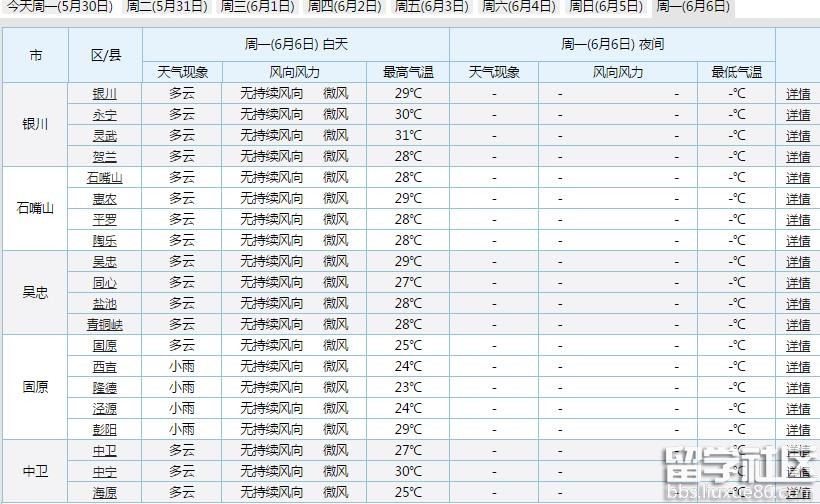820x504 pixels.
Task: Open 详情 for the 彭阳 row
Action: pyautogui.click(x=797, y=430)
